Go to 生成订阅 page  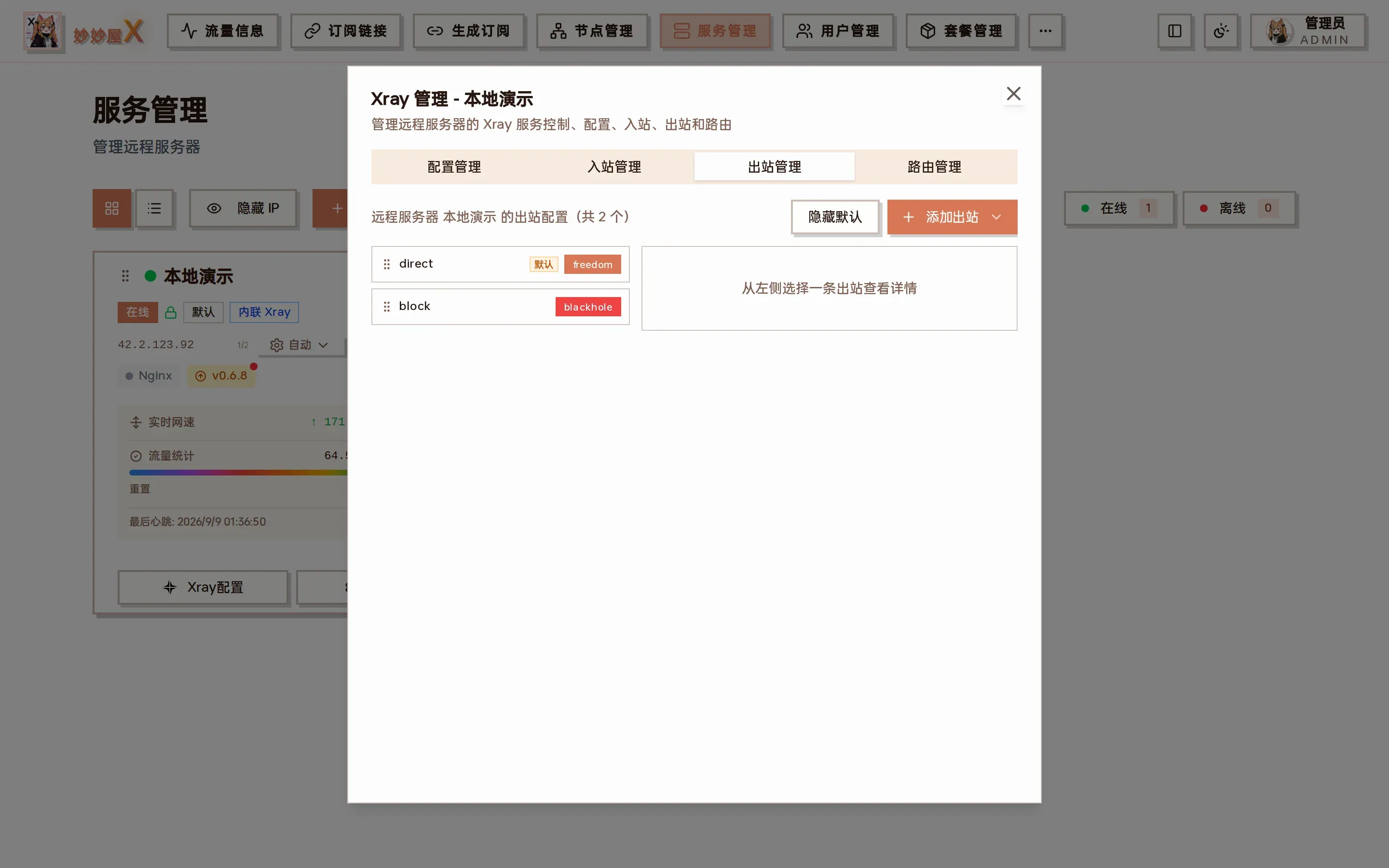click(x=468, y=31)
